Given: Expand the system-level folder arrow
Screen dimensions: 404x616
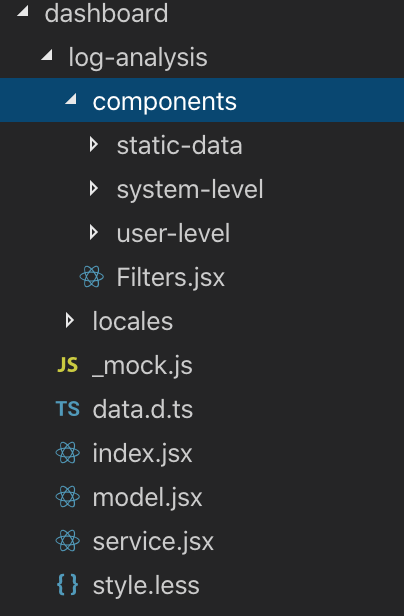Looking at the screenshot, I should coord(93,189).
